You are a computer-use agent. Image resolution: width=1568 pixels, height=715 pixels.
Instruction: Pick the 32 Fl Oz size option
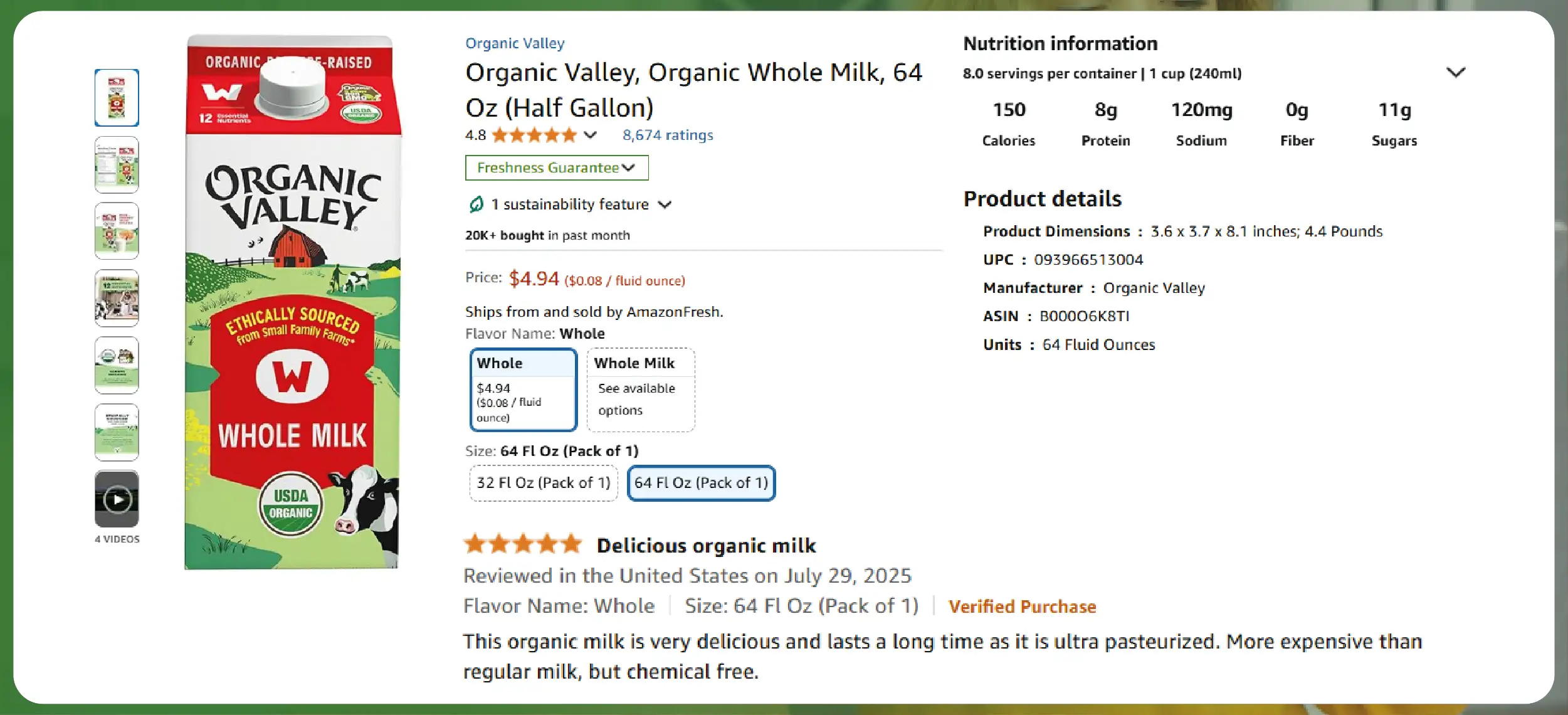(543, 483)
